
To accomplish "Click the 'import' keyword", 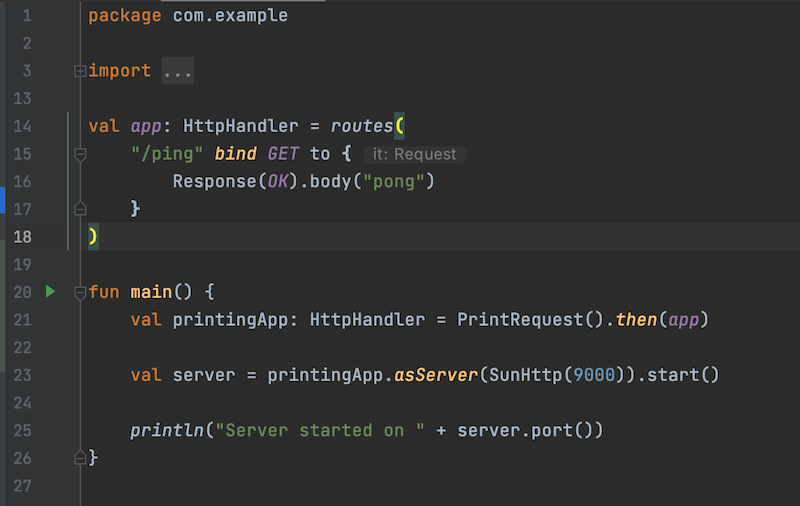I will click(120, 70).
